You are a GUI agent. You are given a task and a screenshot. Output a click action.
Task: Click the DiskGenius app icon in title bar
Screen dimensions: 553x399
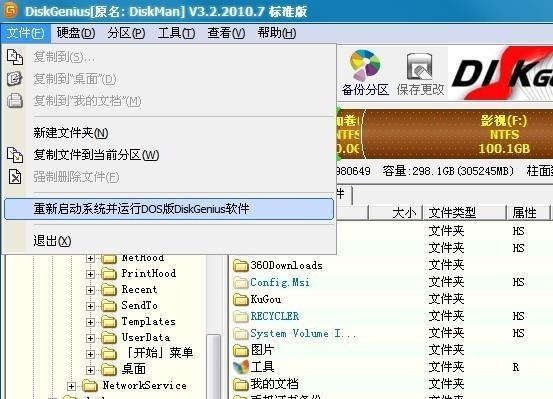tap(11, 11)
